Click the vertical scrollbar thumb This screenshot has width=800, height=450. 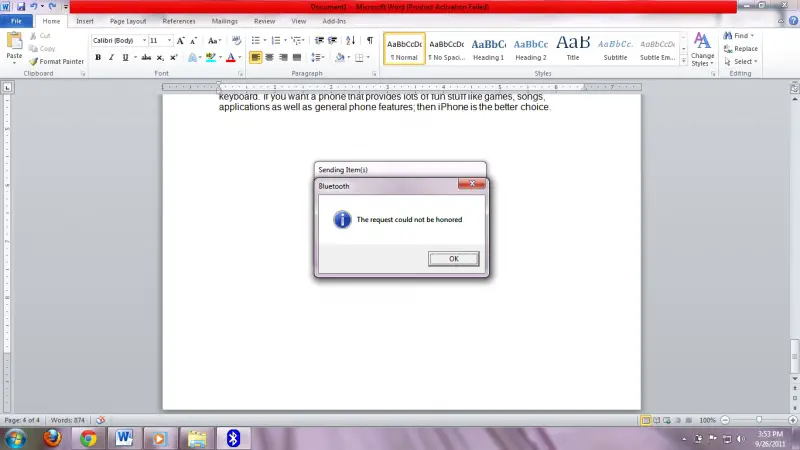click(x=794, y=356)
